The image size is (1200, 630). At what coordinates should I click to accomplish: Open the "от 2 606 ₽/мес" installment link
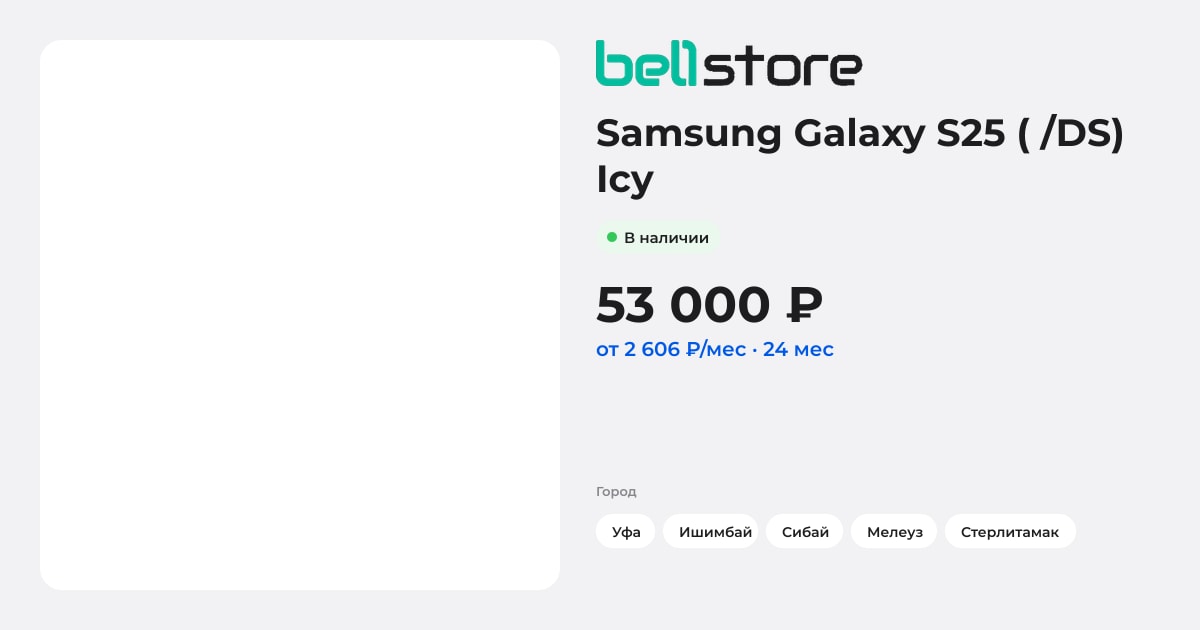click(671, 349)
